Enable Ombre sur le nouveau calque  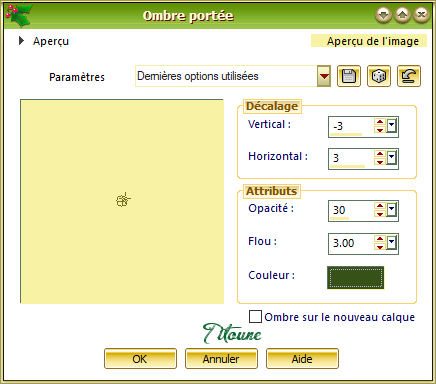255,317
